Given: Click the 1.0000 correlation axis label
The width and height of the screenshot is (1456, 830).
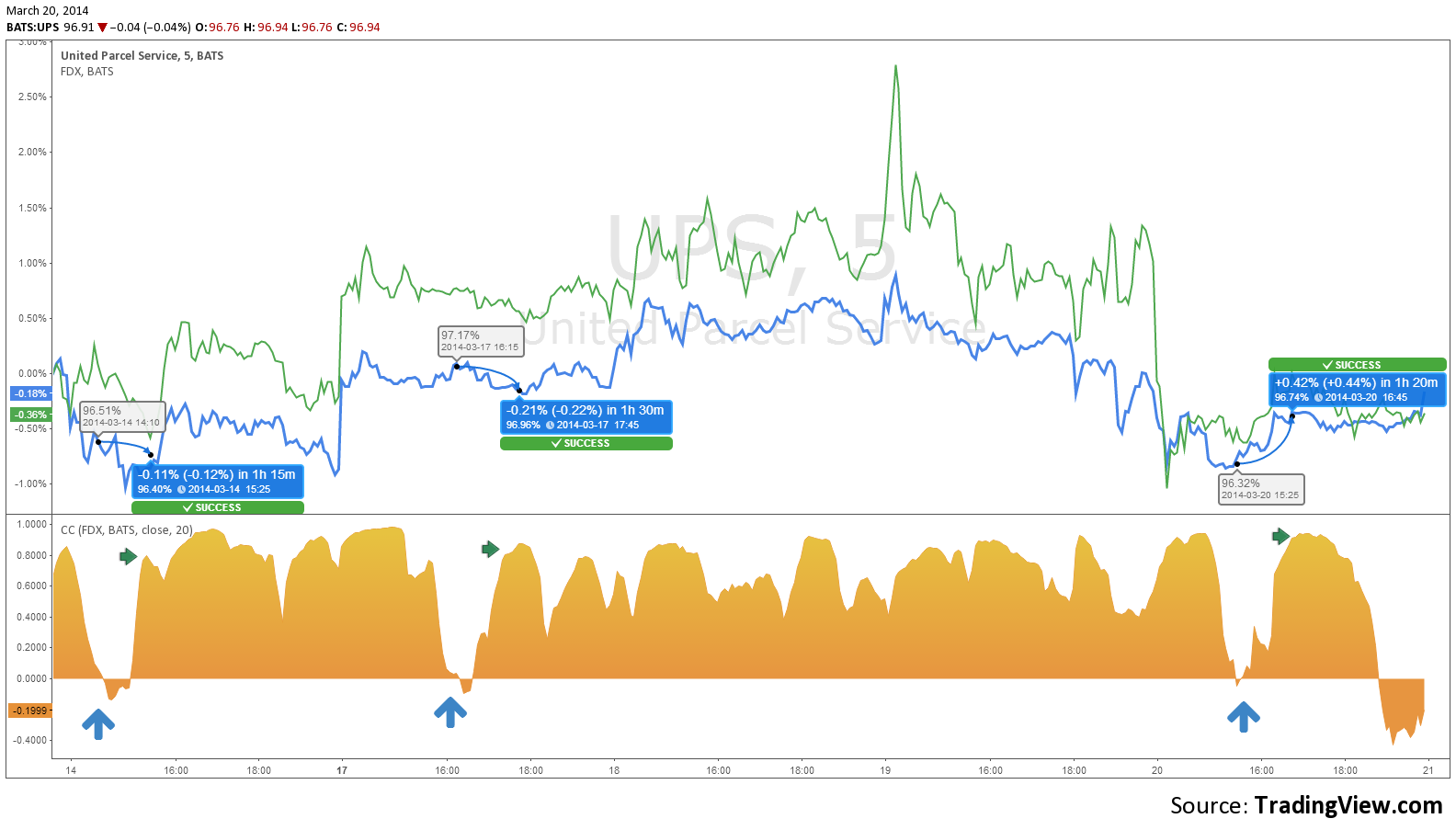Looking at the screenshot, I should click(32, 524).
